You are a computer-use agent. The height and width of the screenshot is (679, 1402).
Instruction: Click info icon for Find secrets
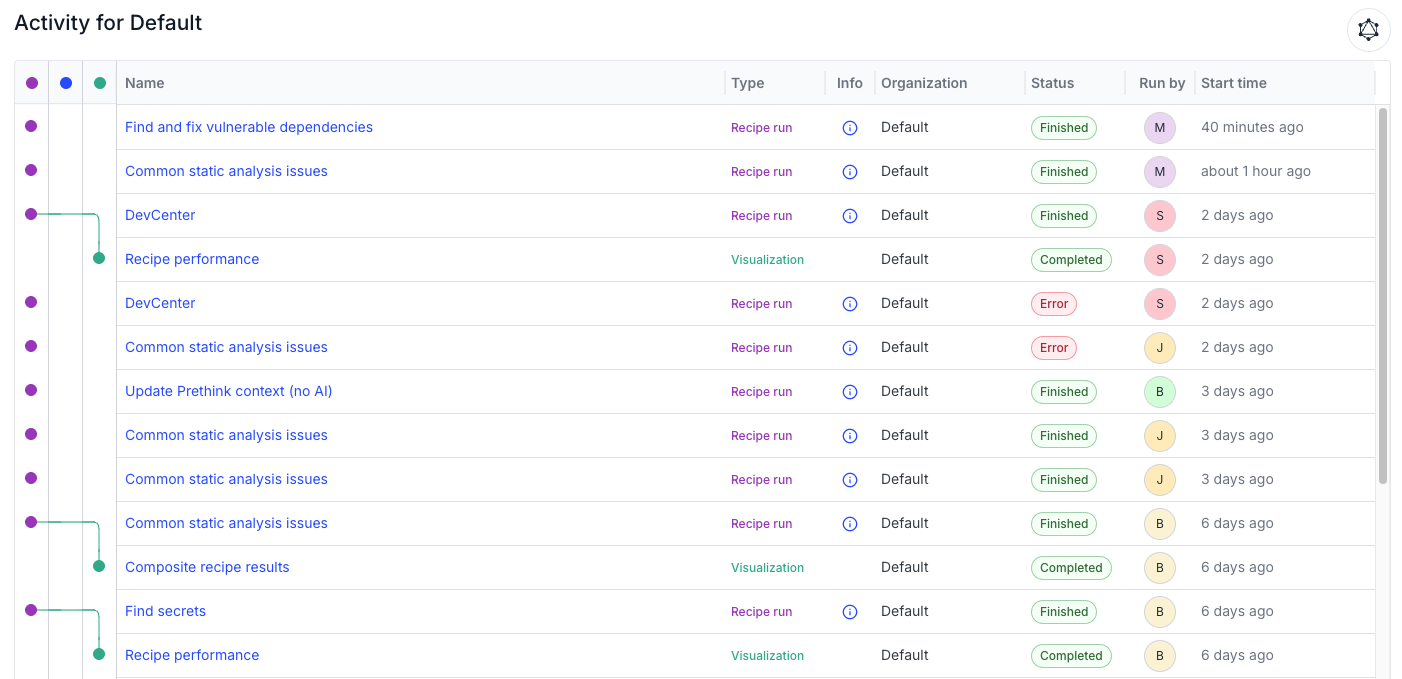pyautogui.click(x=850, y=612)
